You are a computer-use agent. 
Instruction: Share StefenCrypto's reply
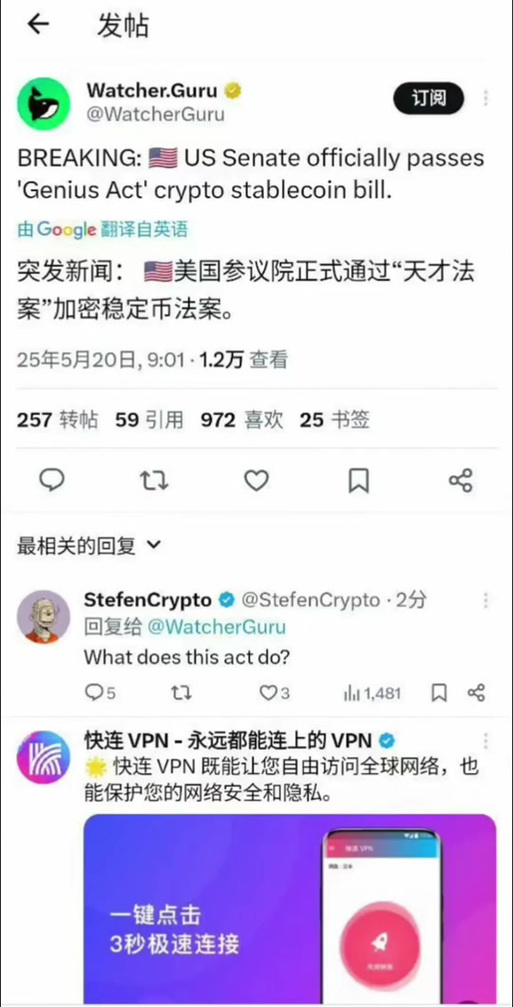tap(476, 693)
